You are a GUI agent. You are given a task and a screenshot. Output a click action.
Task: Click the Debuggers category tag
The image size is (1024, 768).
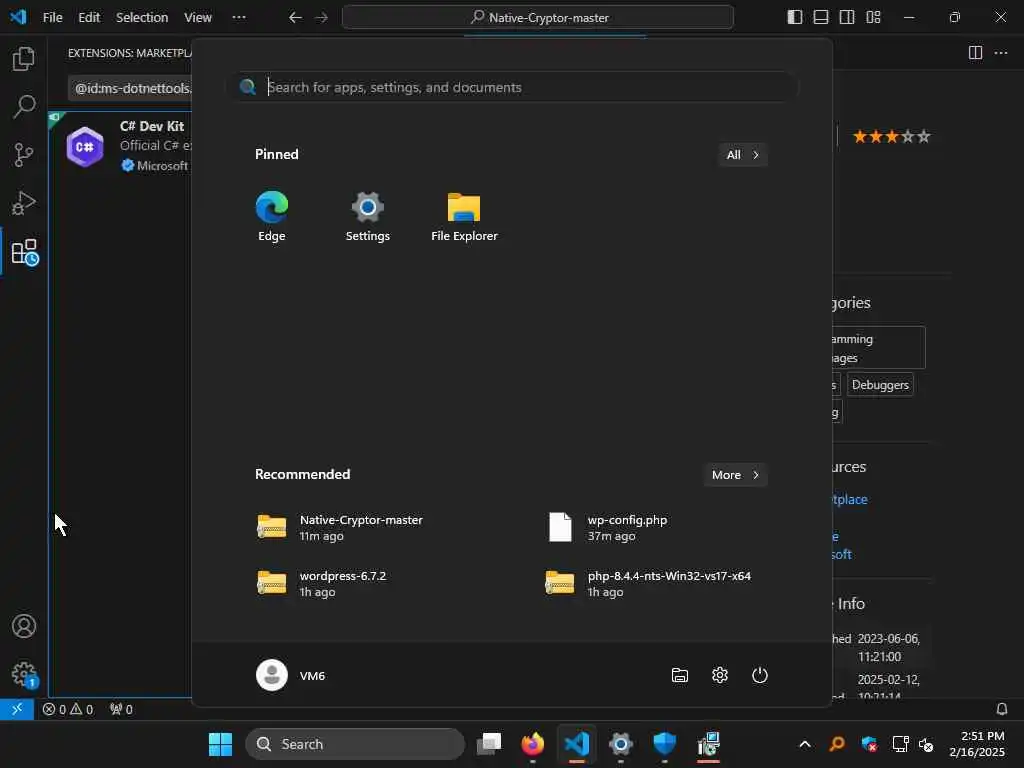[880, 385]
